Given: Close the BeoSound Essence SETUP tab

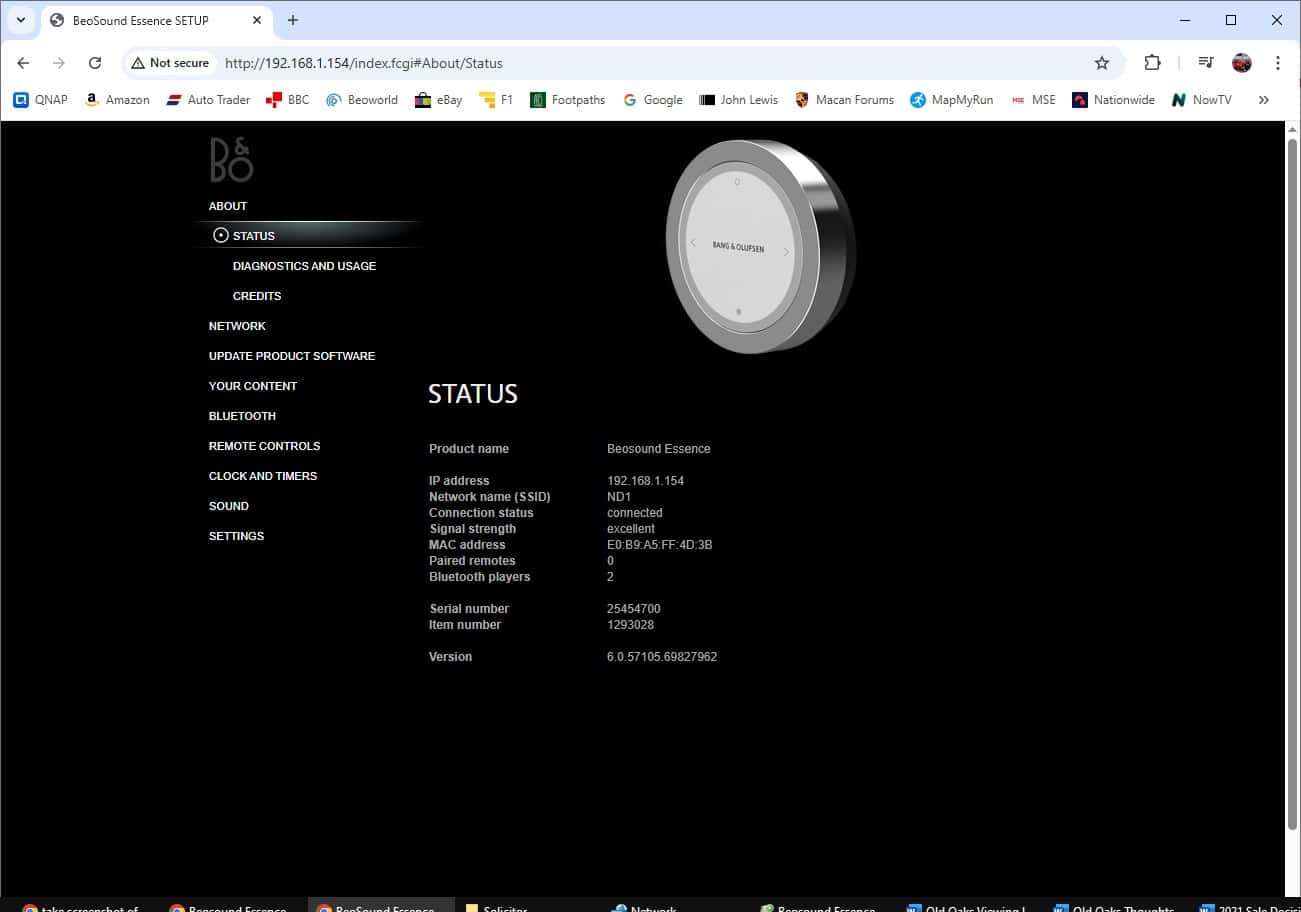Looking at the screenshot, I should coord(257,20).
